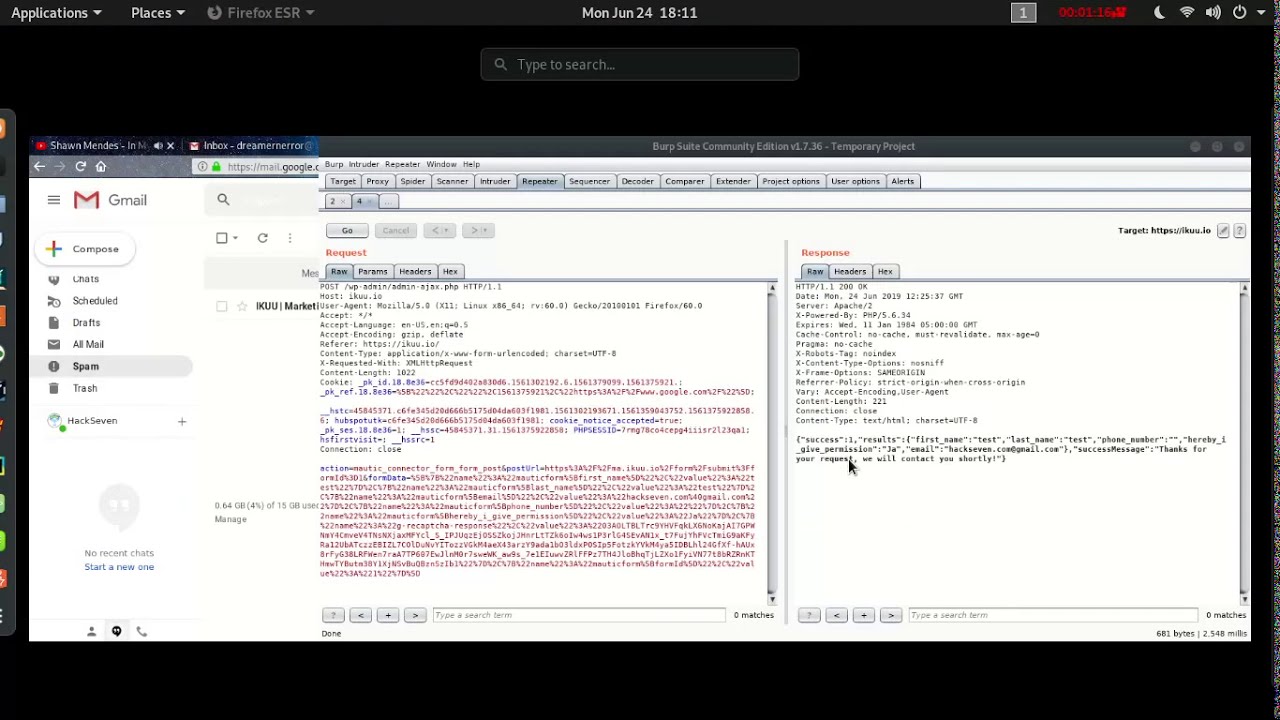Click response search plus options button
Screen dimensions: 1280x720
[x=864, y=616]
